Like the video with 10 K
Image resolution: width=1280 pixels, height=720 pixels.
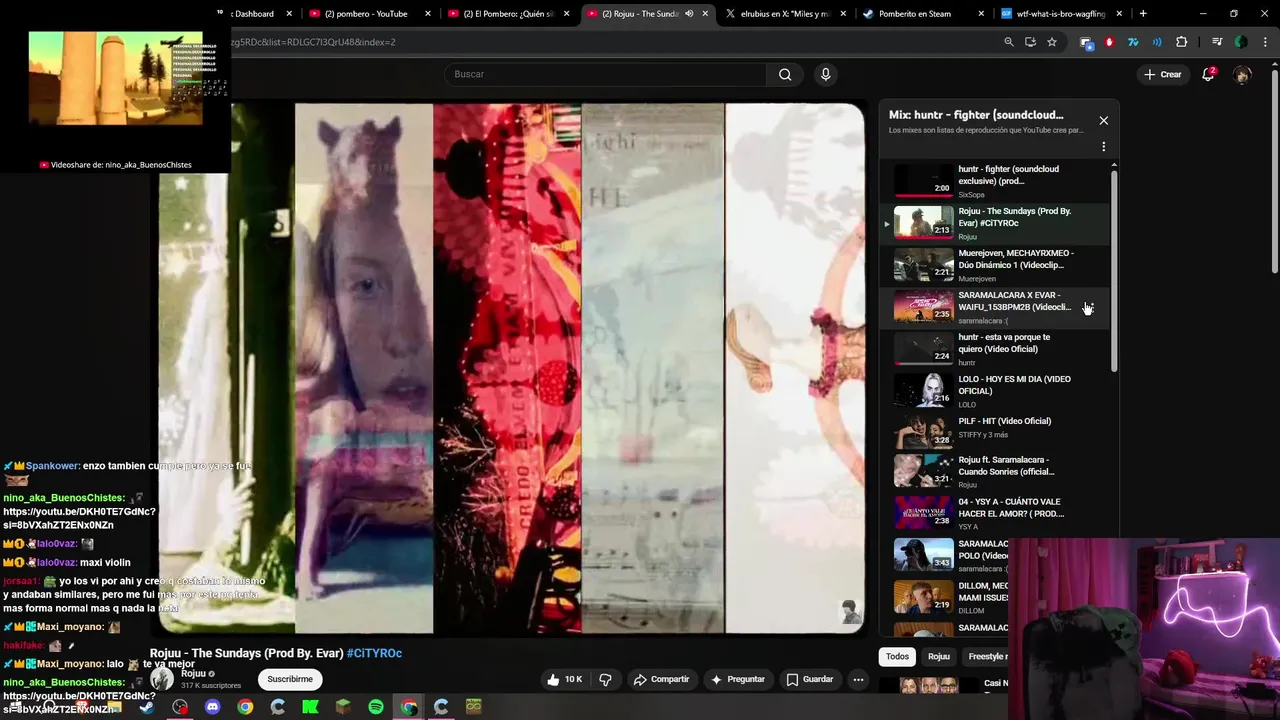(564, 679)
